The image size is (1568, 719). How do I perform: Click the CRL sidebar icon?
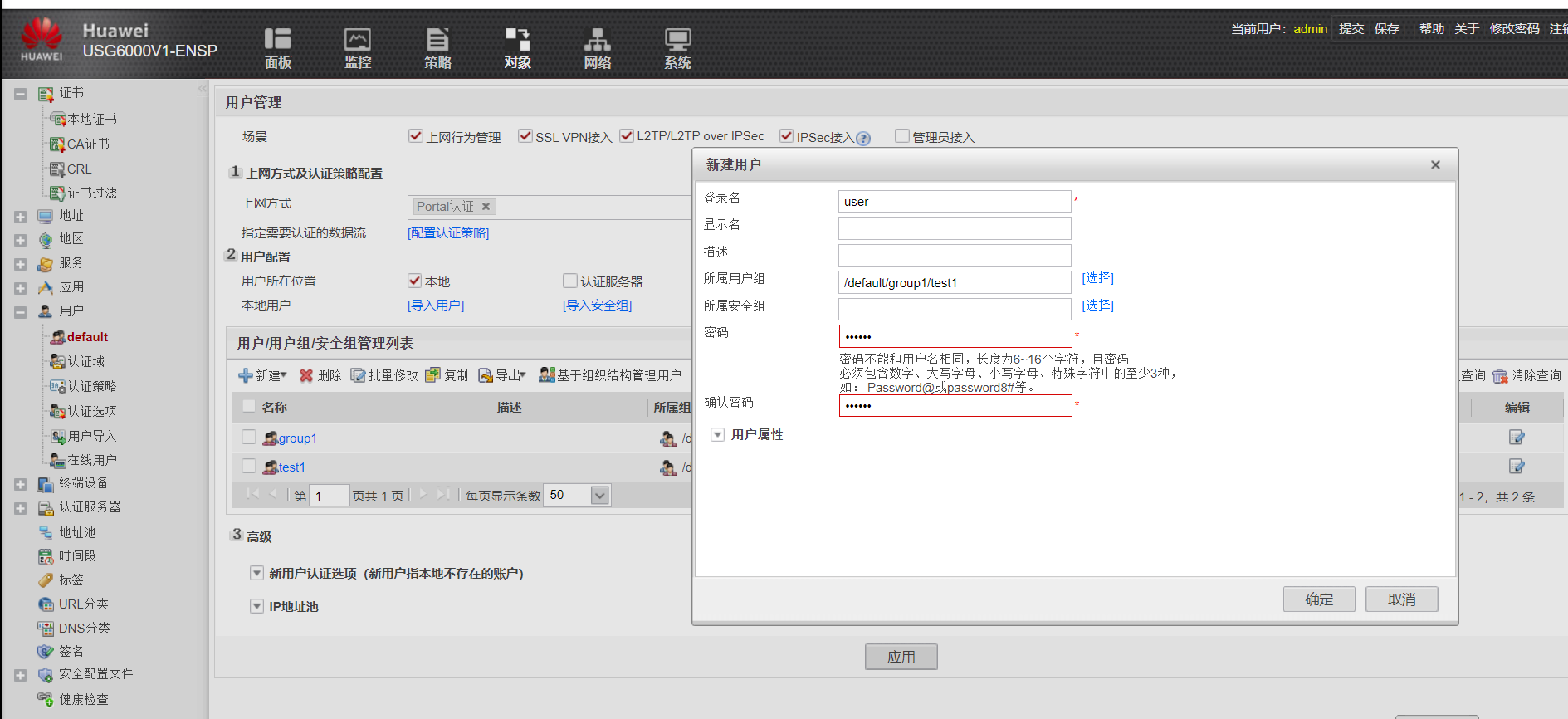pos(57,169)
